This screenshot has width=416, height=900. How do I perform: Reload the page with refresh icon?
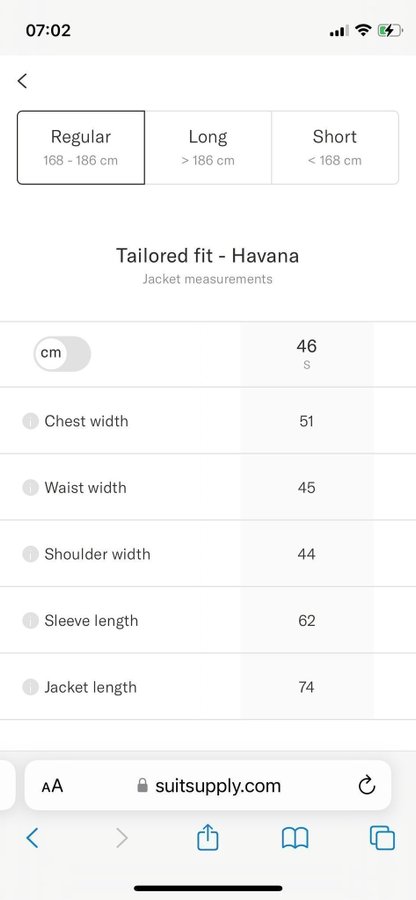pyautogui.click(x=367, y=785)
